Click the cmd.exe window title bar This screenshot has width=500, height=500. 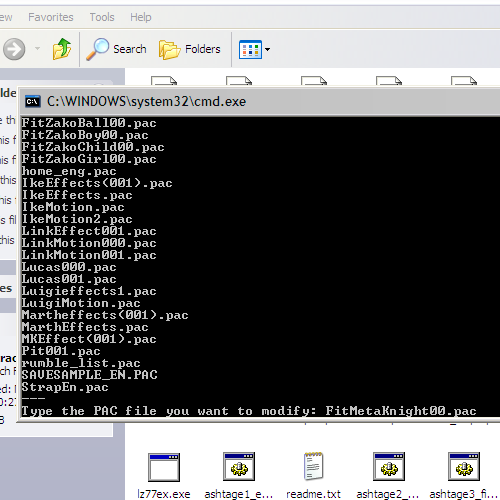click(x=260, y=101)
